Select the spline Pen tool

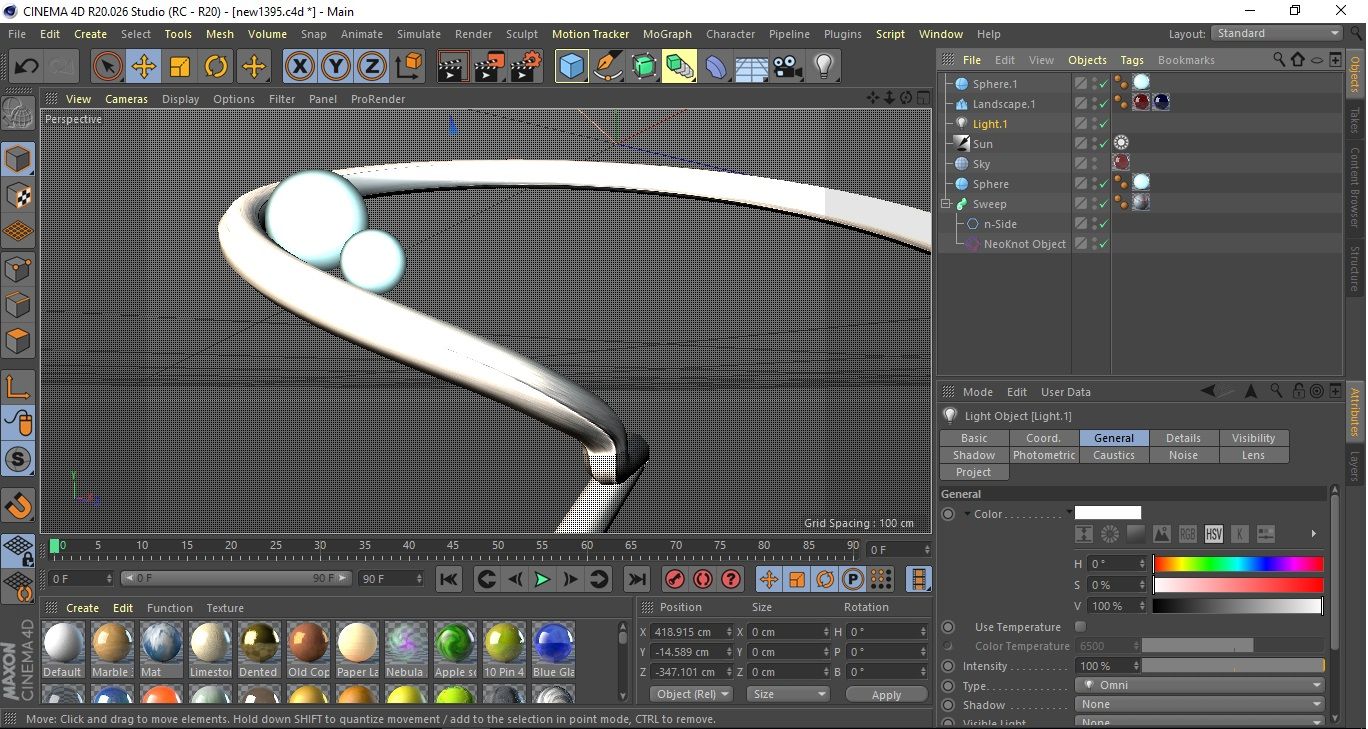[x=607, y=67]
